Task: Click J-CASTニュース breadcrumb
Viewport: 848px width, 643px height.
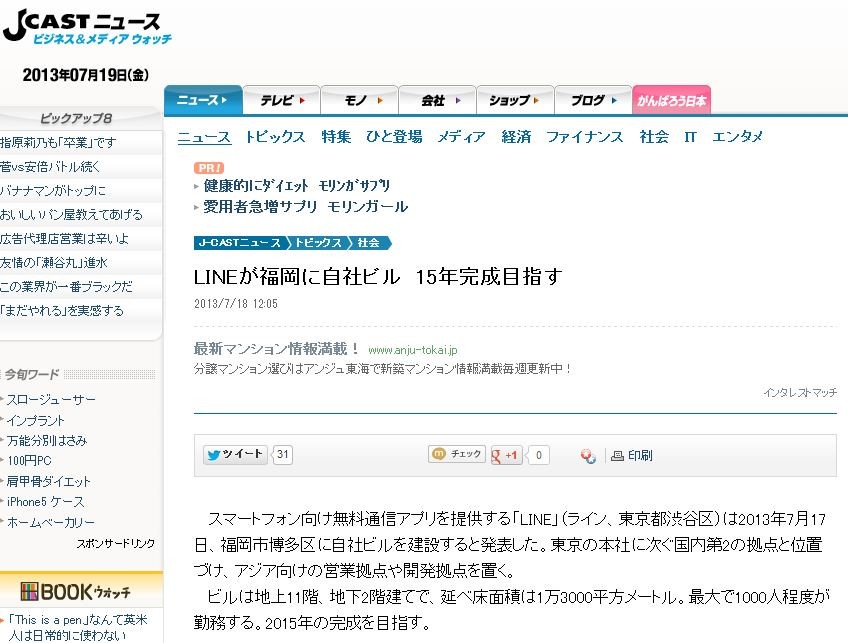Action: coord(240,243)
